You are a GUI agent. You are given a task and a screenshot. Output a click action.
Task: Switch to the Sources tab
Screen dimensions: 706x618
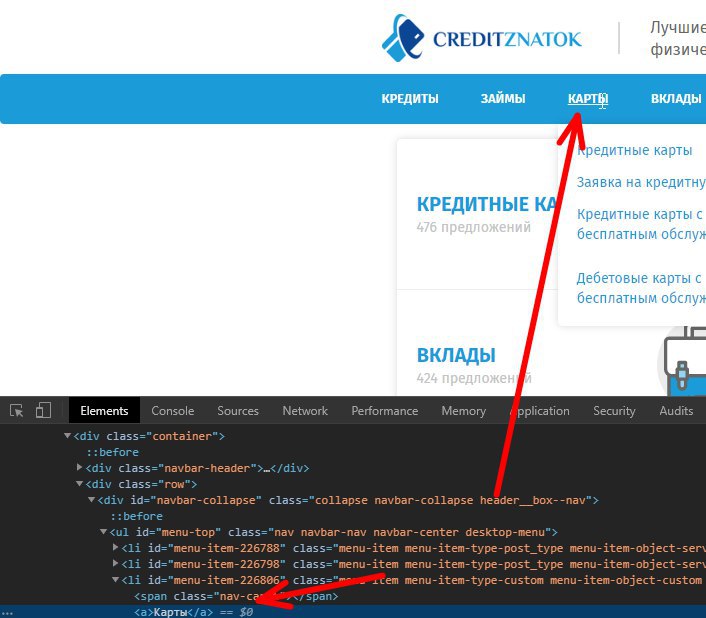pyautogui.click(x=238, y=410)
